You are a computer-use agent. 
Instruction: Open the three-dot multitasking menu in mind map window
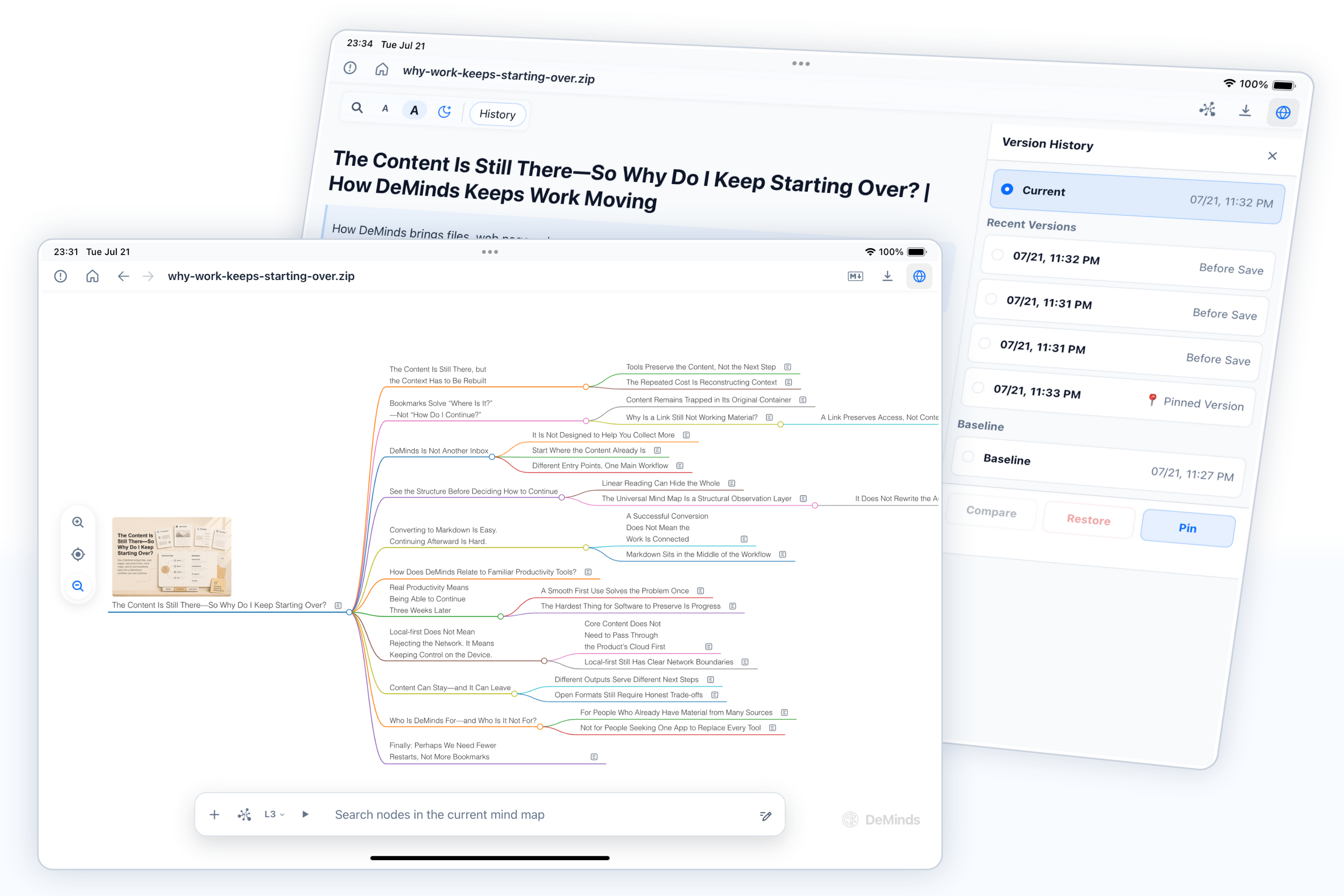[490, 252]
